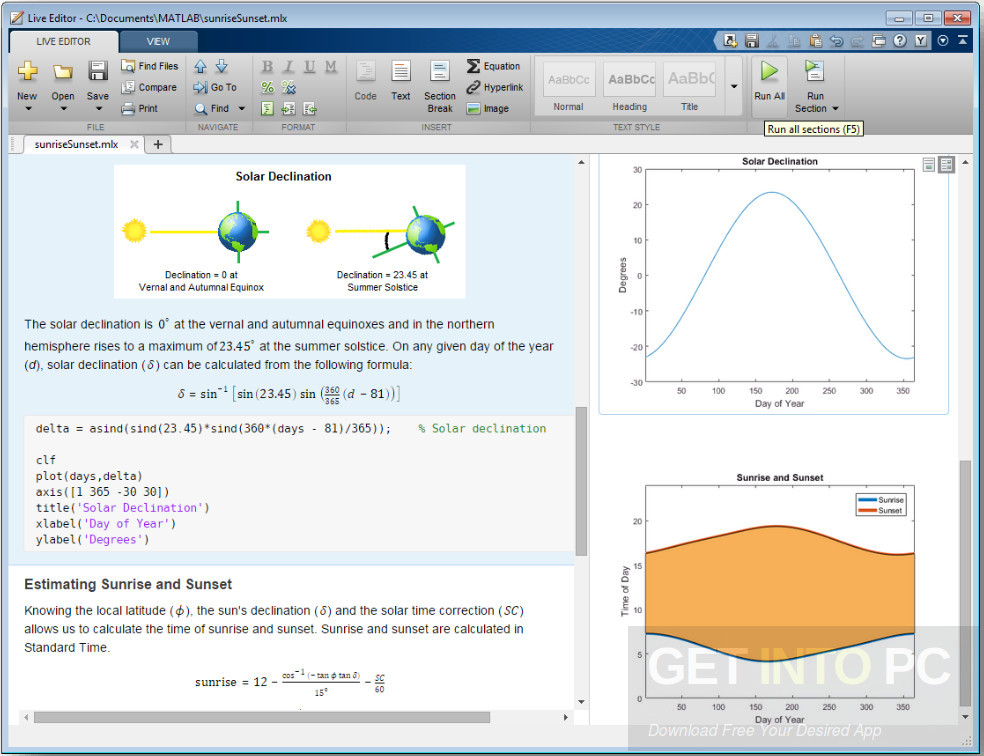Add a new document tab with plus

click(158, 144)
